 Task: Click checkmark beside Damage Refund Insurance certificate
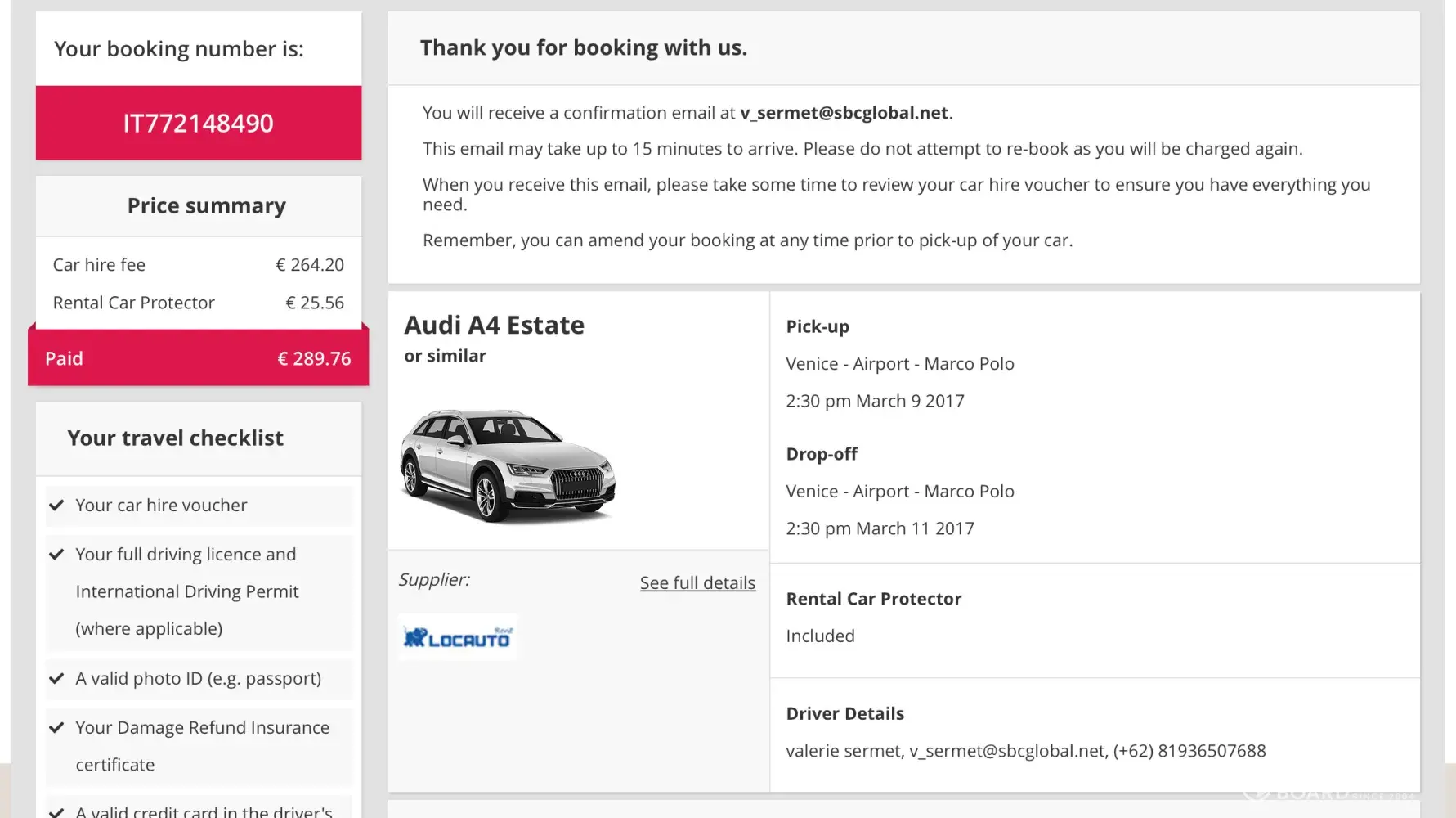pyautogui.click(x=56, y=728)
